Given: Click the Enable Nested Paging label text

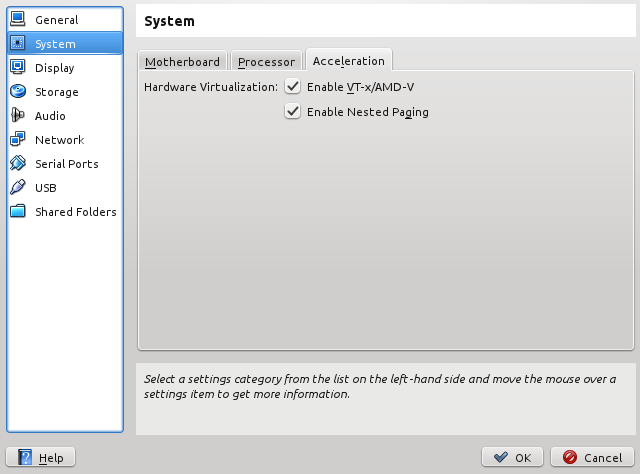Looking at the screenshot, I should click(x=368, y=112).
